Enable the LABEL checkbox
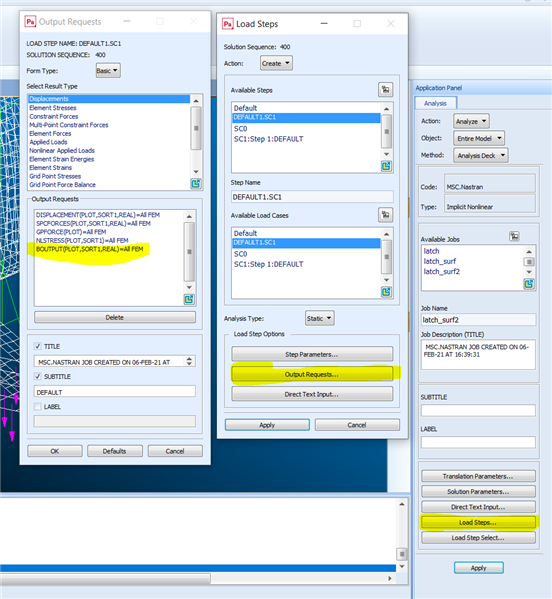This screenshot has height=599, width=552. click(x=37, y=406)
